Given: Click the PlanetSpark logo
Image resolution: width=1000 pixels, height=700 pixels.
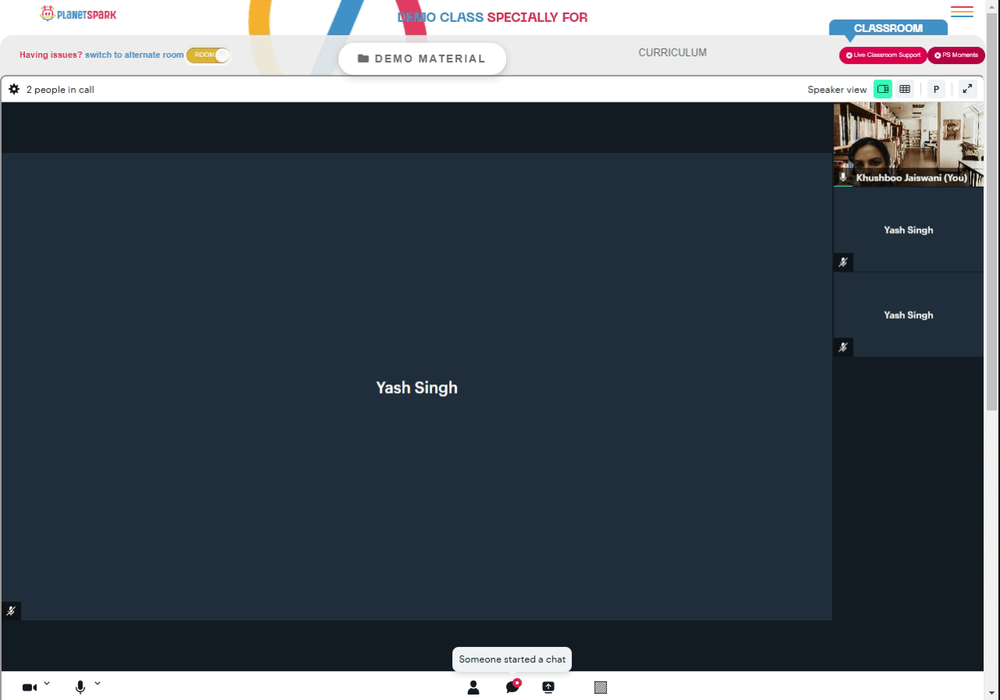Looking at the screenshot, I should [78, 13].
